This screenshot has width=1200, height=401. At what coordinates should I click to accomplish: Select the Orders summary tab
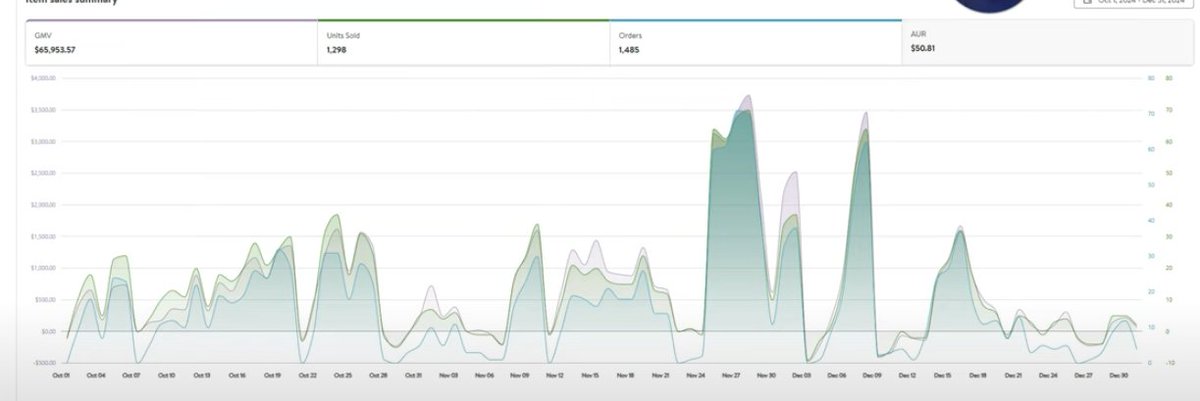click(x=756, y=42)
